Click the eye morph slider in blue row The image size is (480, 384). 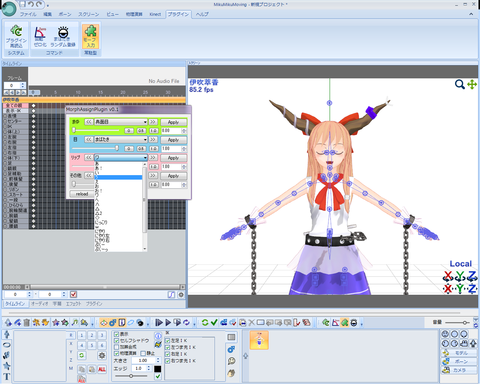tap(95, 148)
